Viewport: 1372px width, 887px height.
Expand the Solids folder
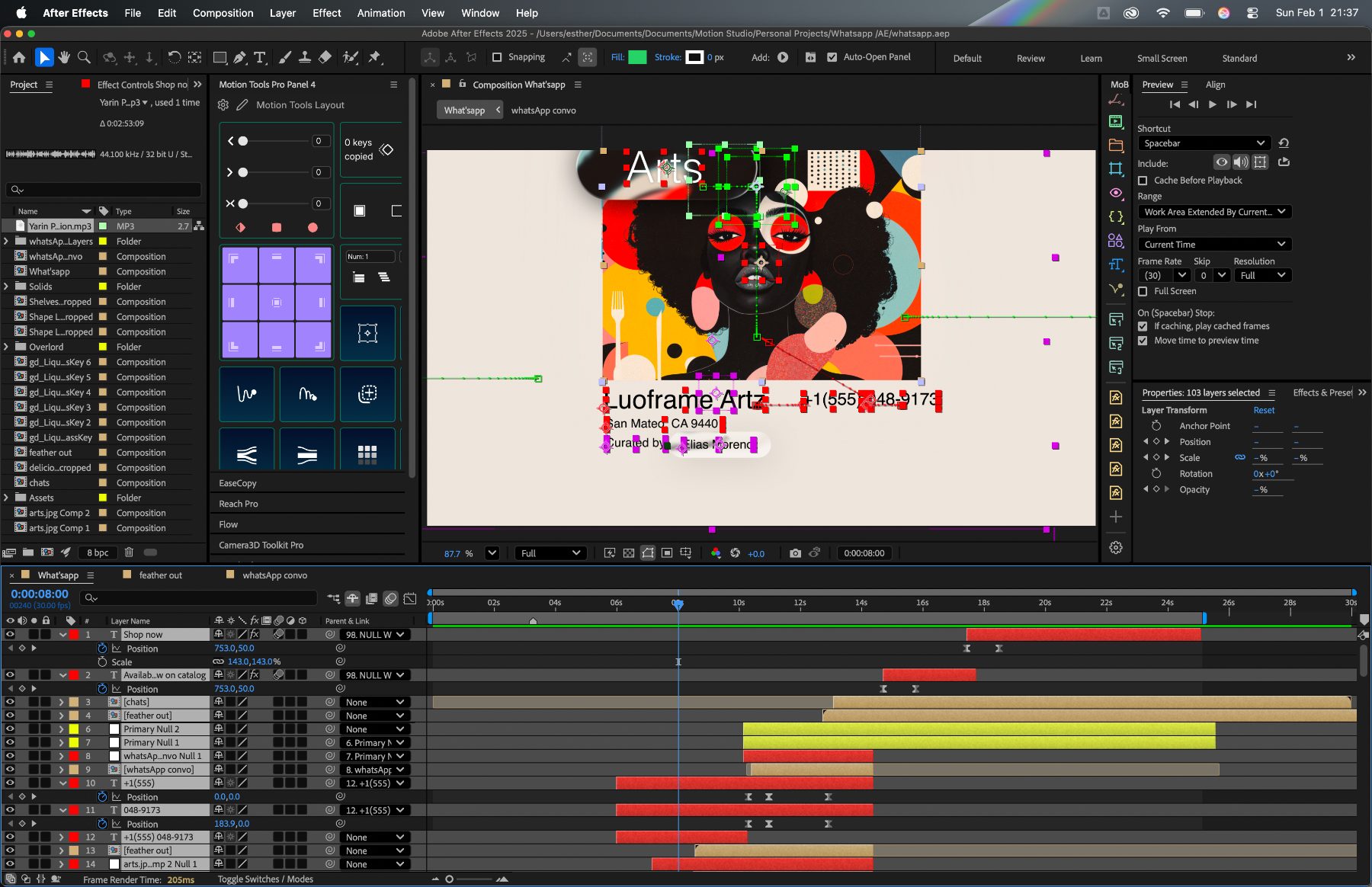tap(7, 287)
